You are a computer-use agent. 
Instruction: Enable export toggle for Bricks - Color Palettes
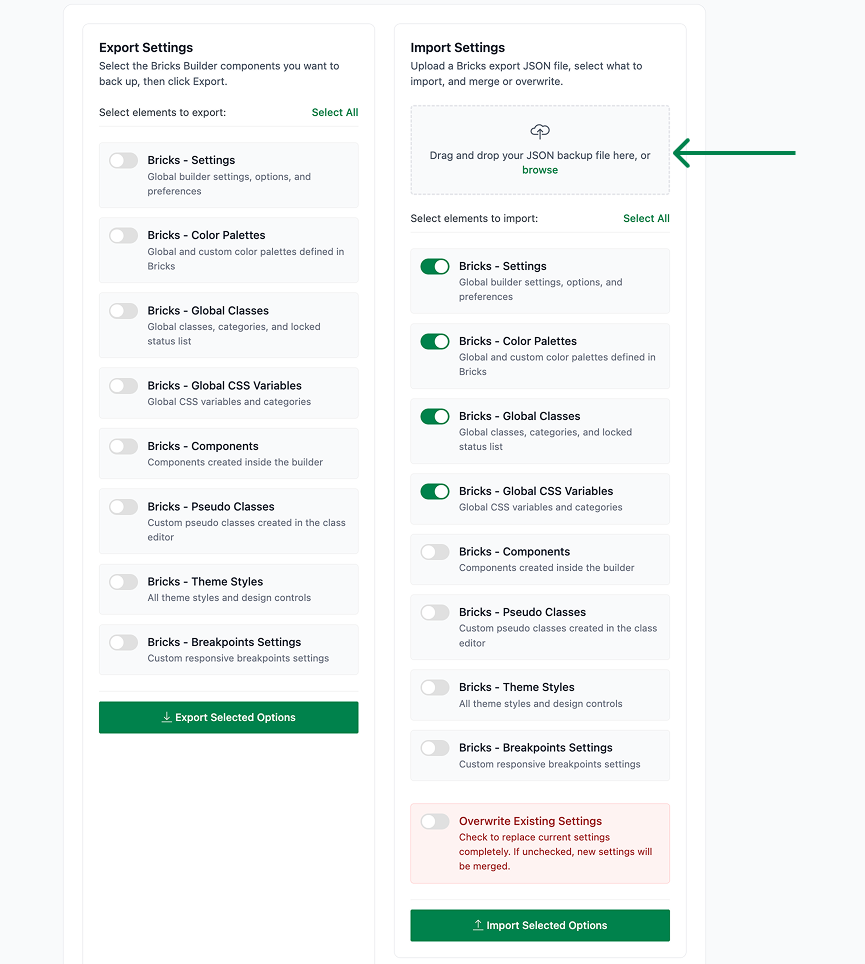(124, 235)
